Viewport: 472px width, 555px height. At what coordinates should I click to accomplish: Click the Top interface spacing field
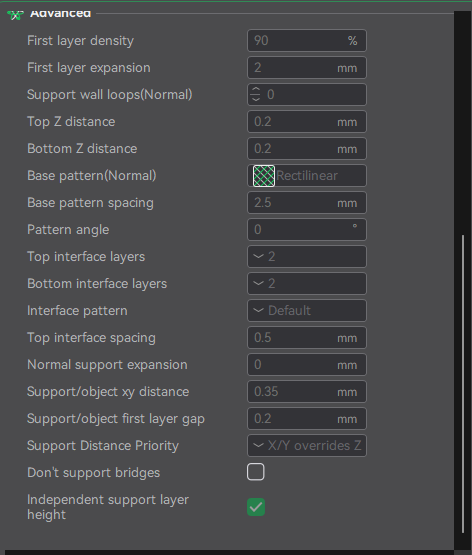(307, 338)
